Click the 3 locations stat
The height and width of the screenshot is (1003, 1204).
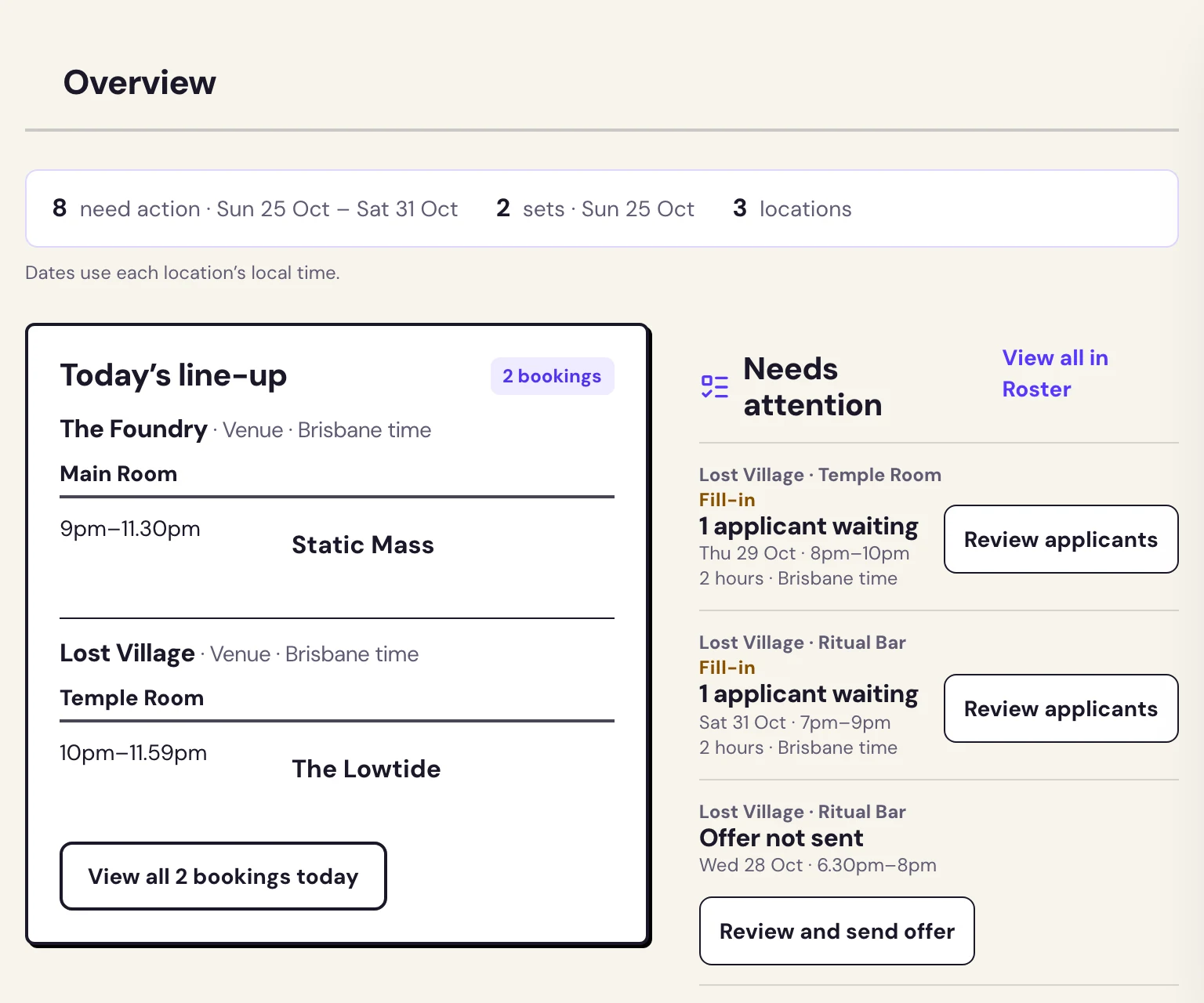792,208
